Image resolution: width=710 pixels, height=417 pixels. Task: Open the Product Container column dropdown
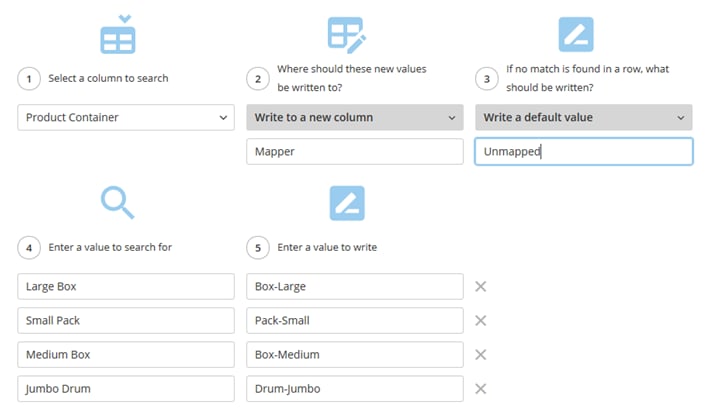tap(126, 117)
